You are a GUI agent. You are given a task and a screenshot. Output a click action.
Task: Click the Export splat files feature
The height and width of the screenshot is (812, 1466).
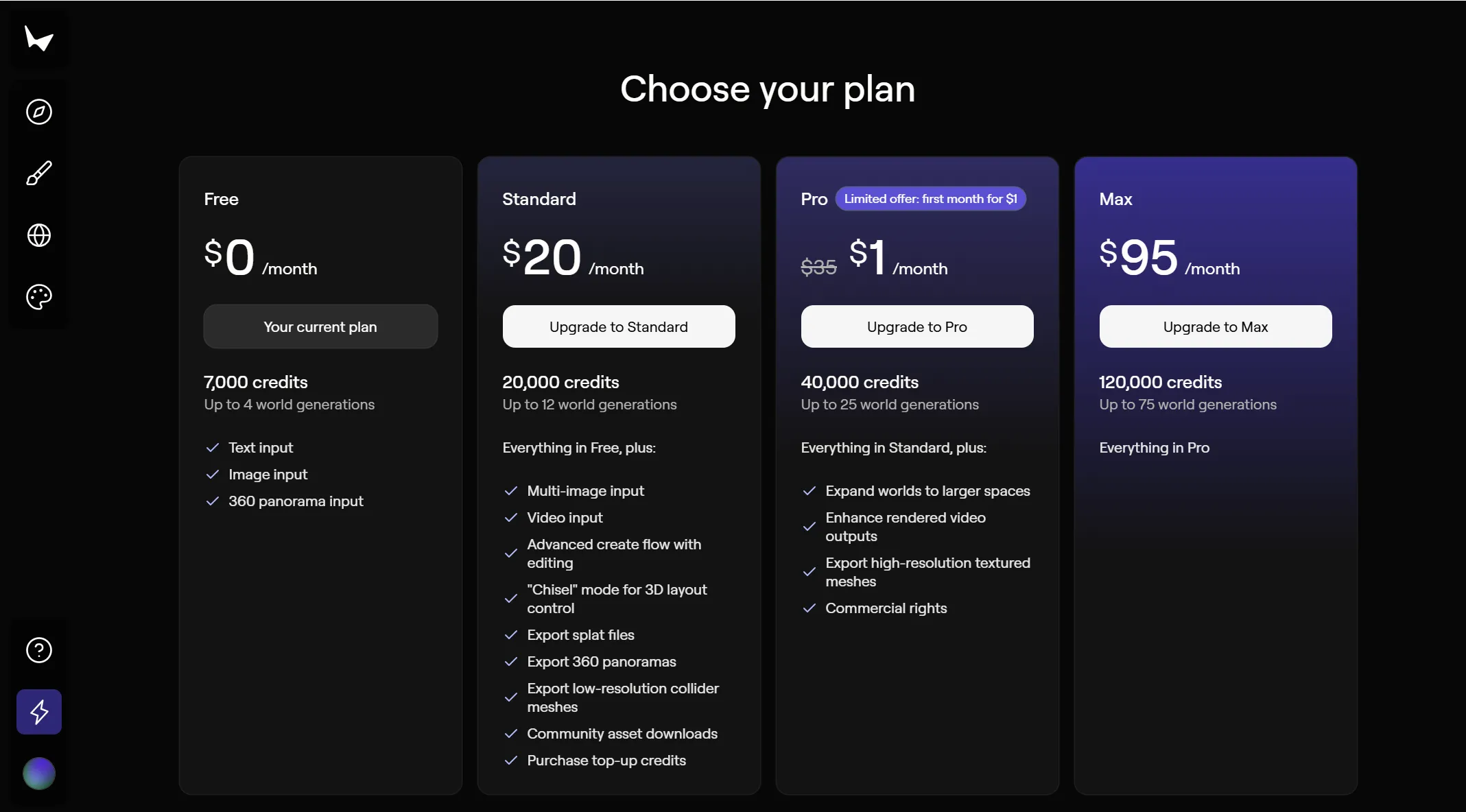coord(580,635)
